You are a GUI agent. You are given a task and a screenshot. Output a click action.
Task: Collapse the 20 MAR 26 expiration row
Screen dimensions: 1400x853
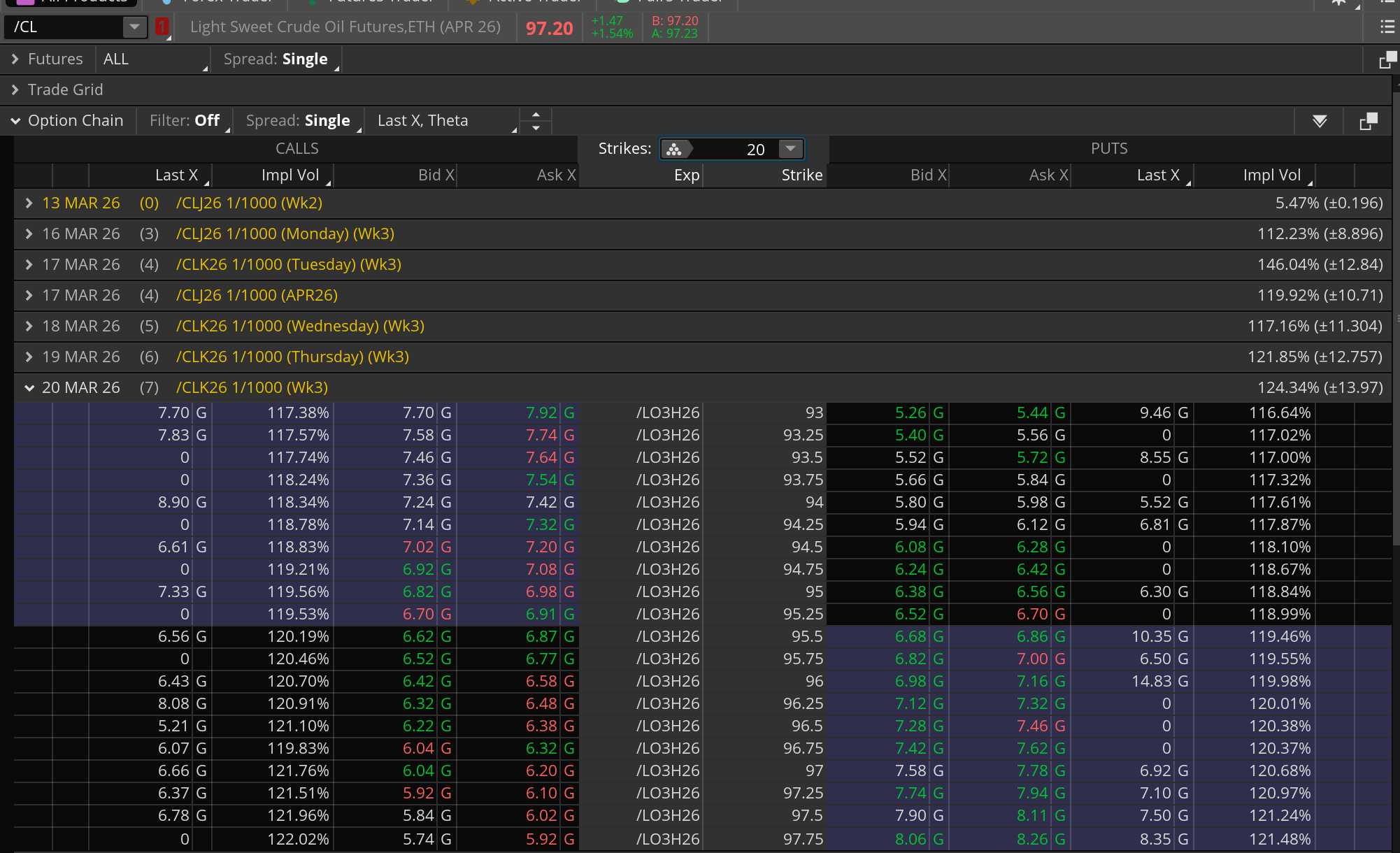click(29, 388)
